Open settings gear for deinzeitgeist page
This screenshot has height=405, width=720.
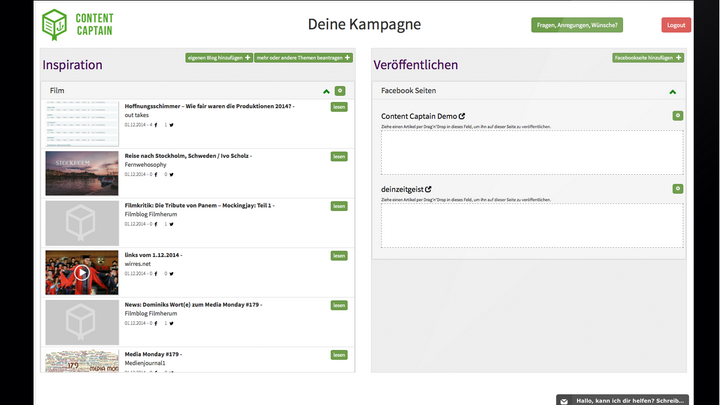678,189
